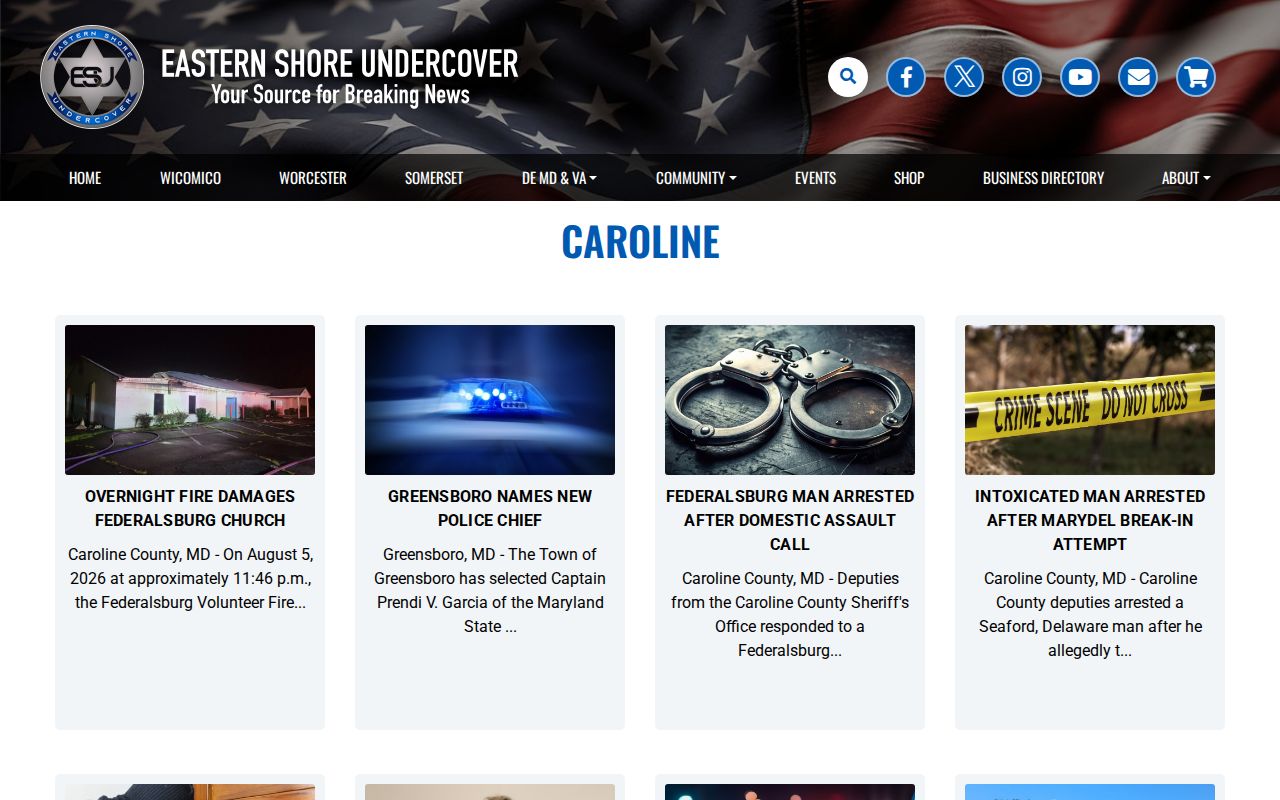Navigate to Events page
The width and height of the screenshot is (1280, 800).
click(815, 178)
